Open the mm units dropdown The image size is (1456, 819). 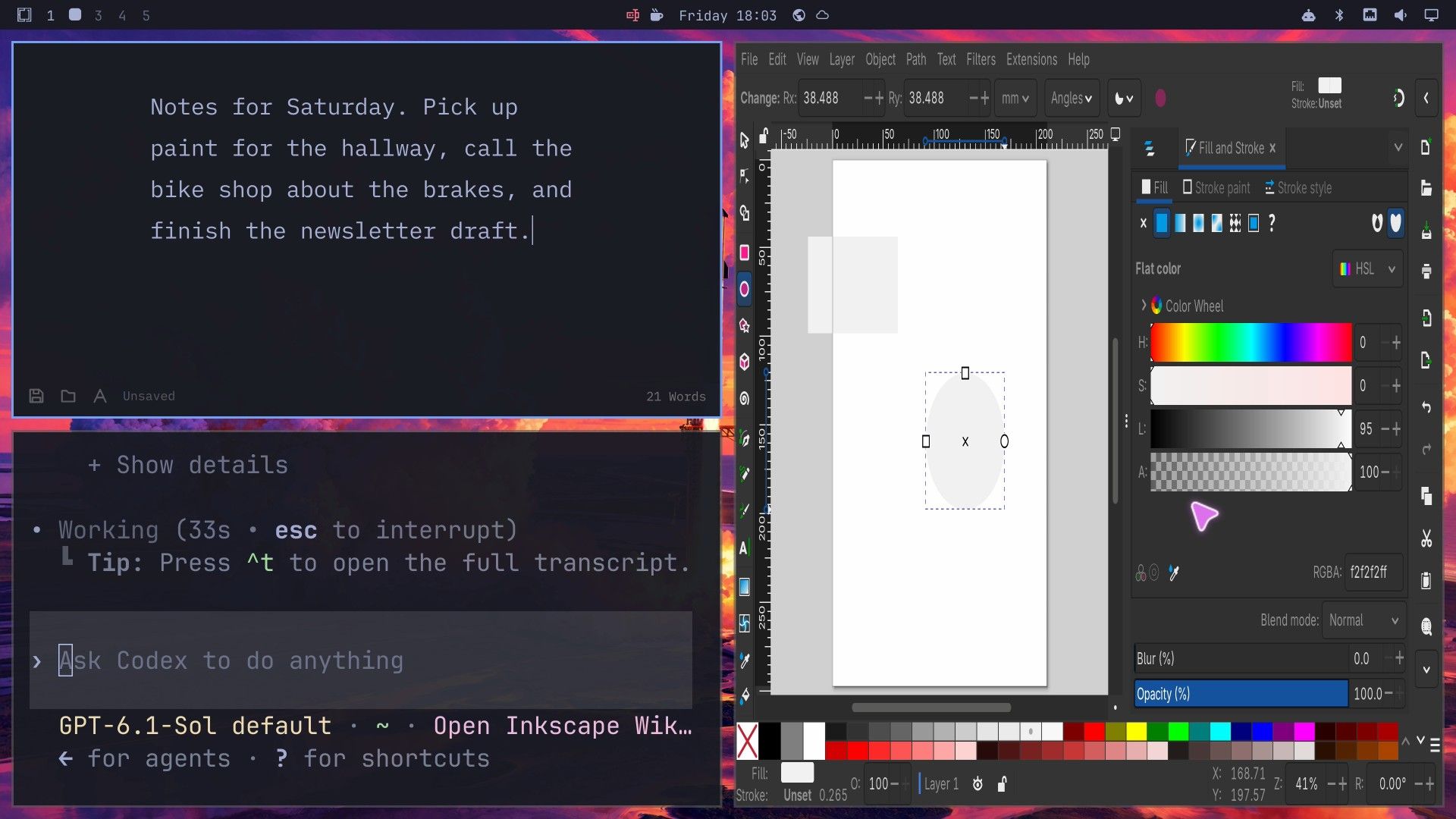point(1015,99)
